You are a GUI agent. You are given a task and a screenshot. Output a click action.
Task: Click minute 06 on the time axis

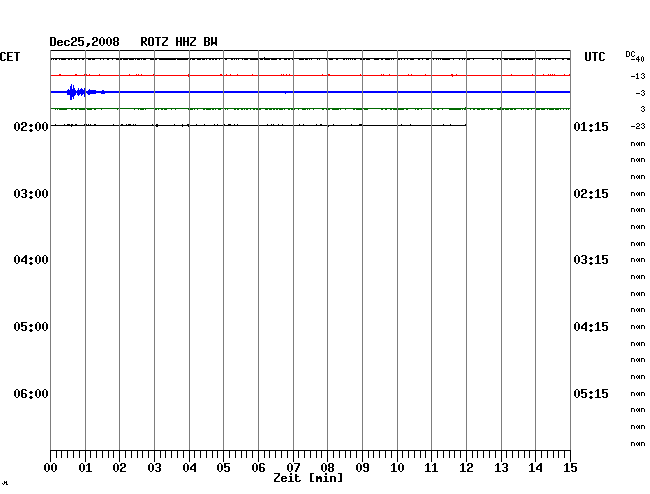pos(258,468)
